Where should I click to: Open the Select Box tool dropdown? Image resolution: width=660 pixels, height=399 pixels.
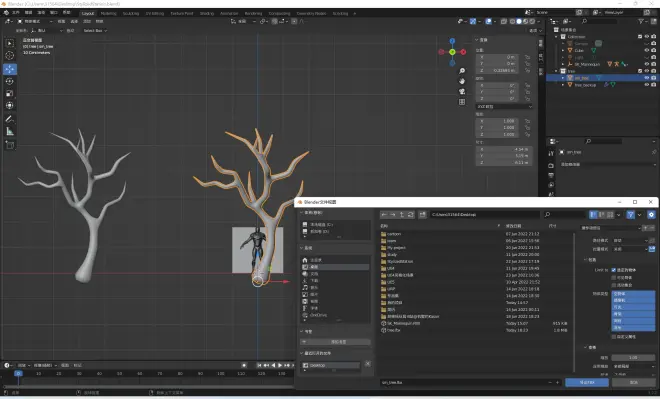95,30
